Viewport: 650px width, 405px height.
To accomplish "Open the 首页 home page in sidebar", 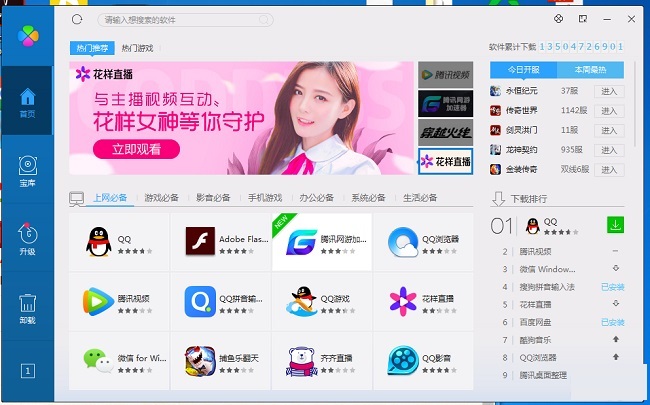I will pyautogui.click(x=27, y=101).
